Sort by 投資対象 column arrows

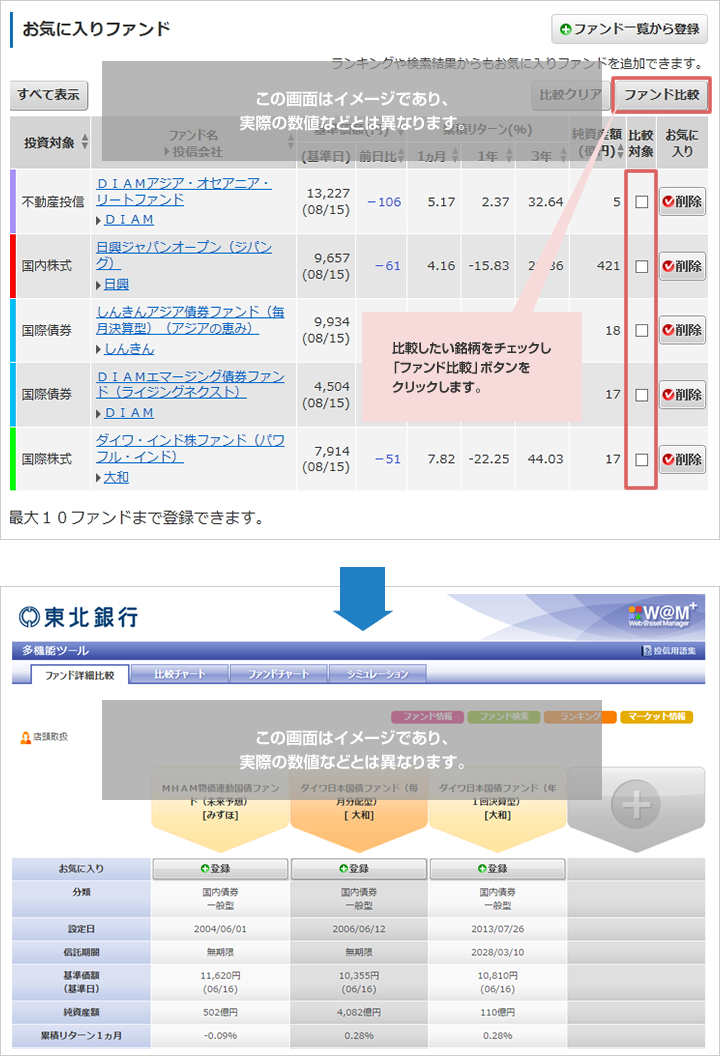pyautogui.click(x=85, y=142)
